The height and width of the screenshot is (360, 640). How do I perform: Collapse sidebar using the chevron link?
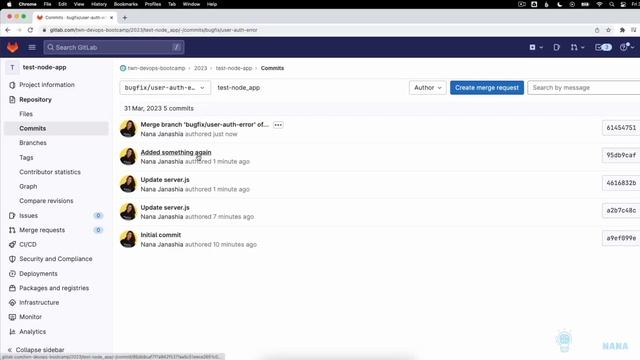pos(36,350)
